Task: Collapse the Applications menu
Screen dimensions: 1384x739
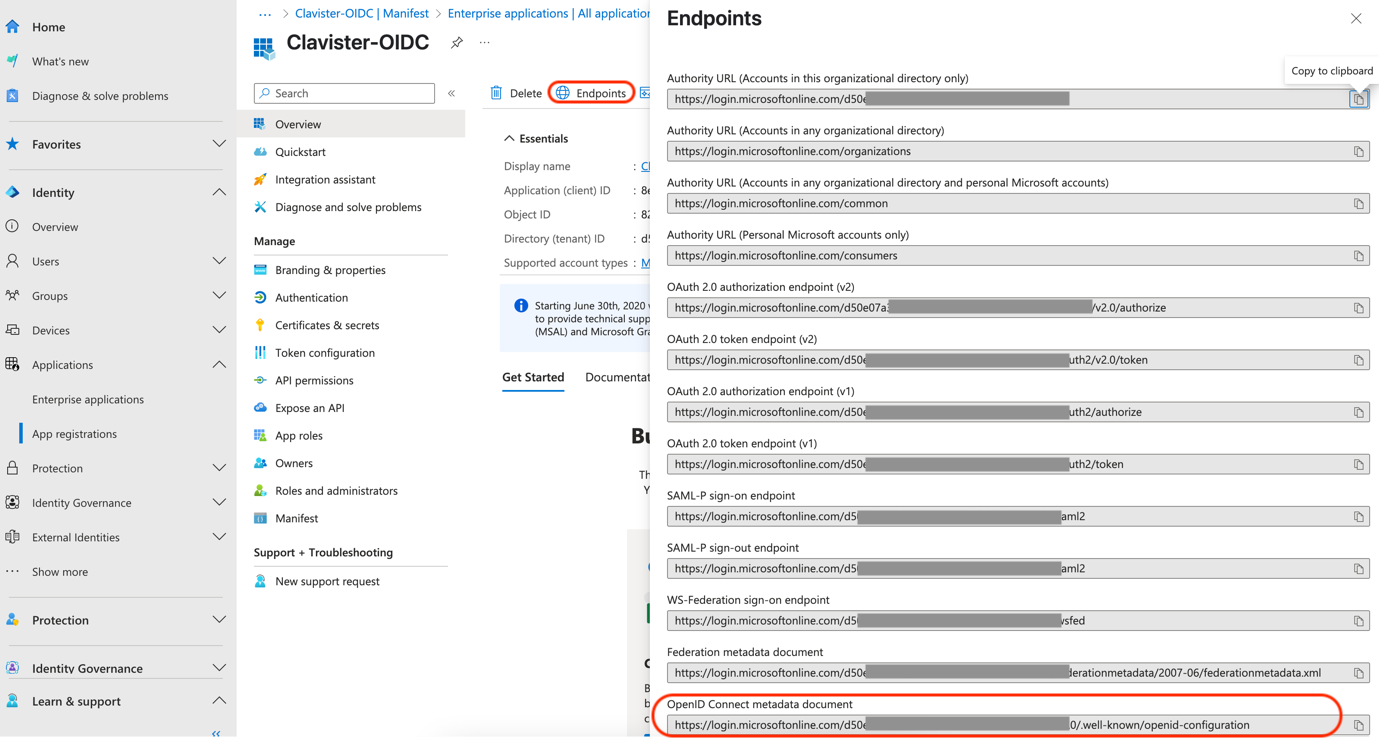Action: click(x=219, y=364)
